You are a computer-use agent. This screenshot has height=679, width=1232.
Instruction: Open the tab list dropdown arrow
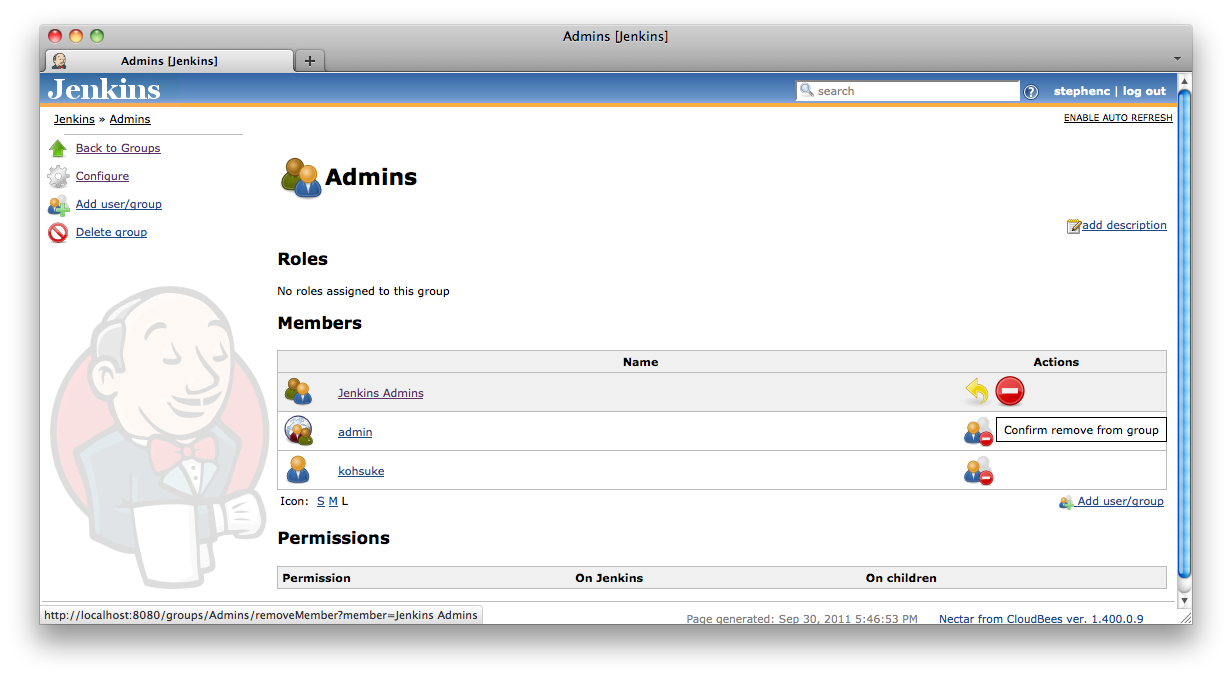[1177, 59]
